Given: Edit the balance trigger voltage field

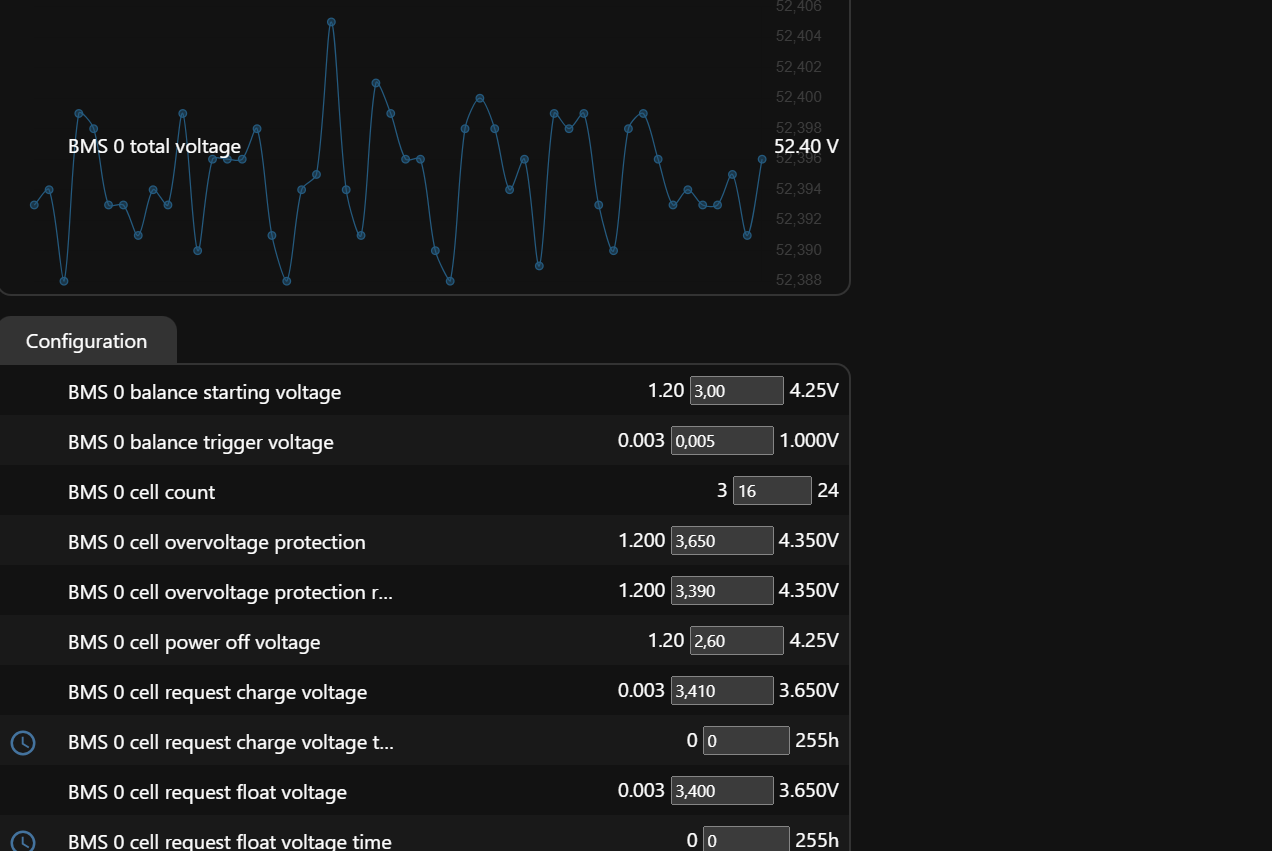Looking at the screenshot, I should tap(722, 441).
